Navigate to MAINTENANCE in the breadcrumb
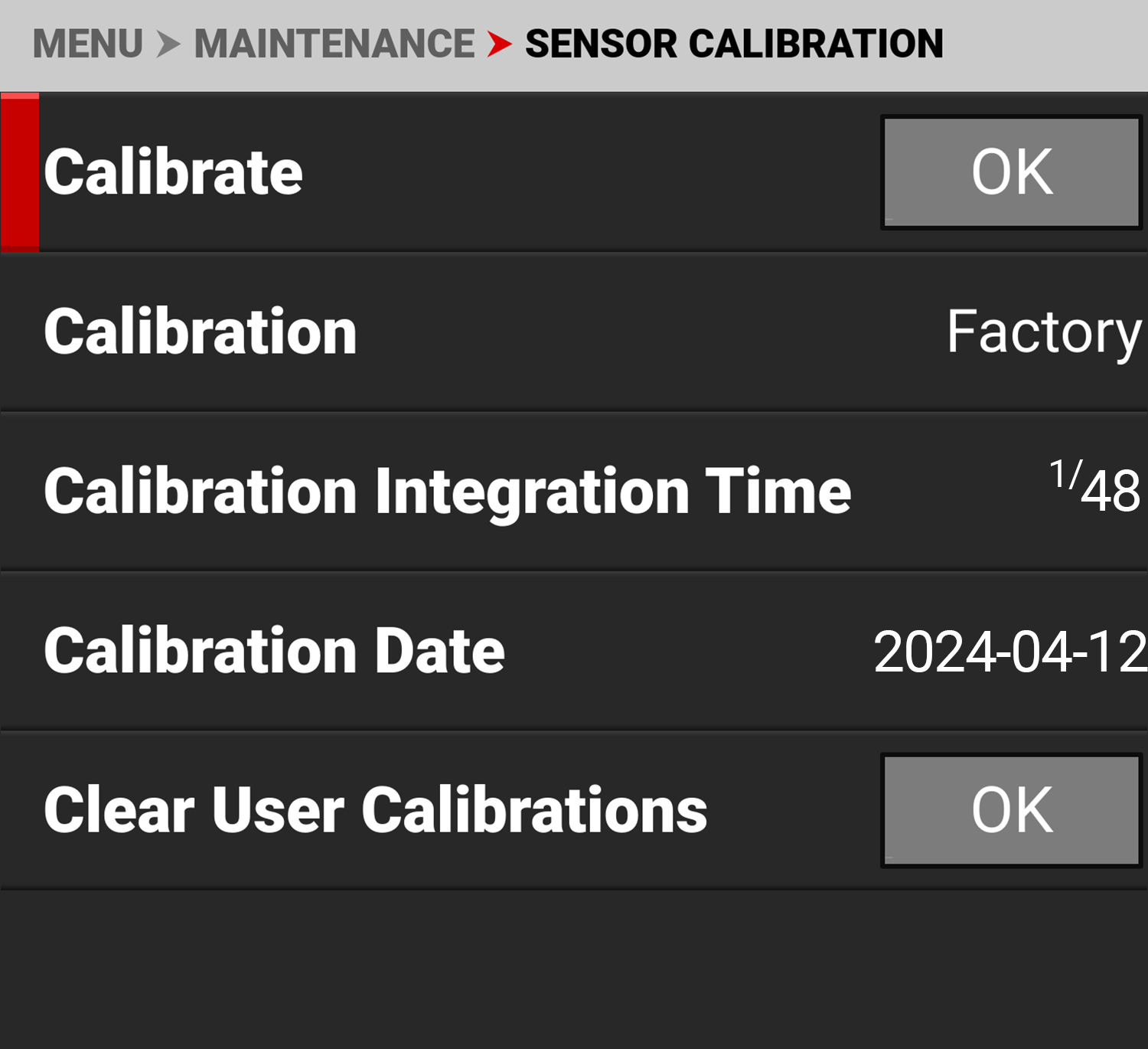Viewport: 1148px width, 1049px height. [x=333, y=44]
